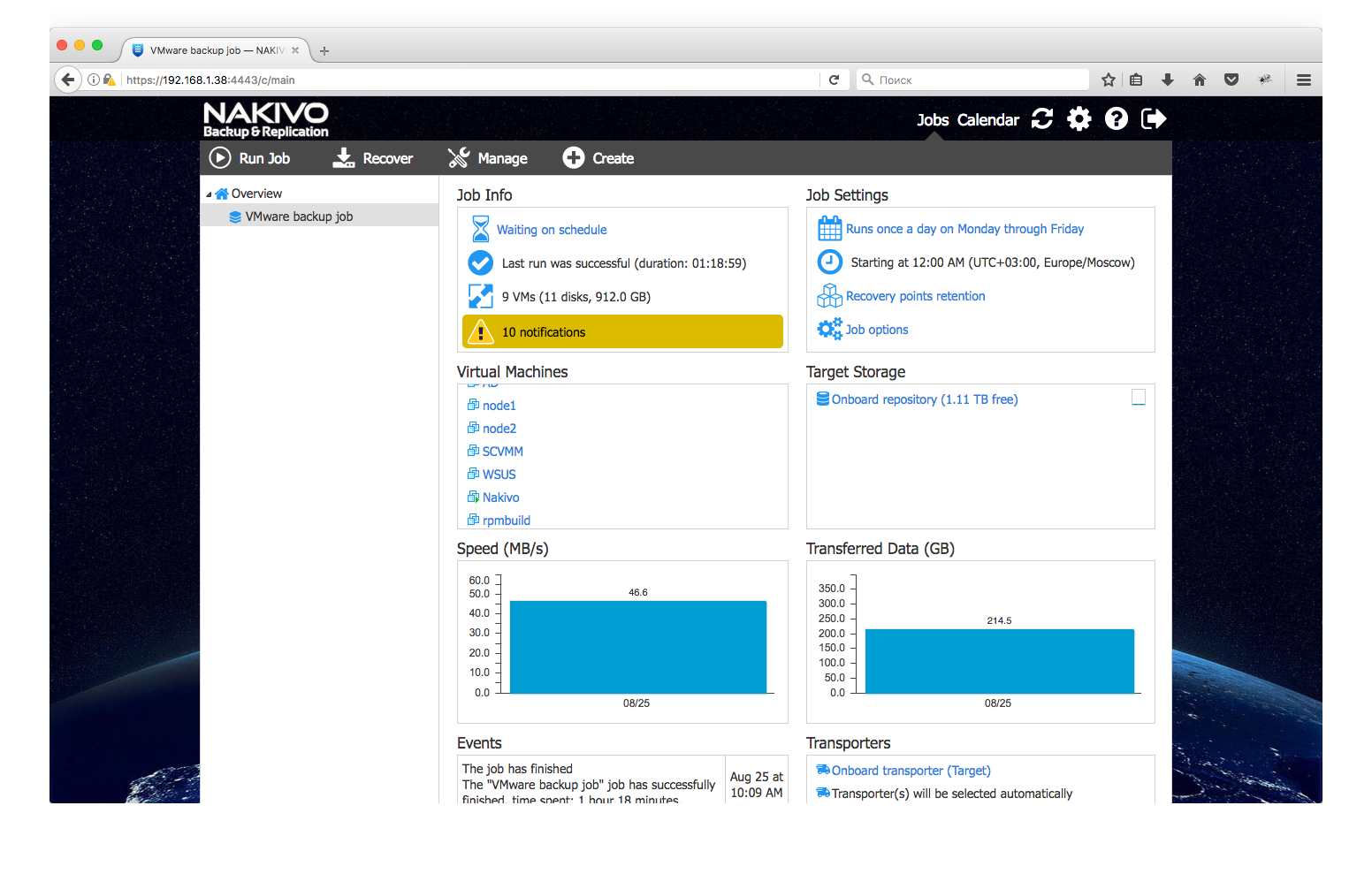Click the event text The job has finished

click(x=517, y=769)
